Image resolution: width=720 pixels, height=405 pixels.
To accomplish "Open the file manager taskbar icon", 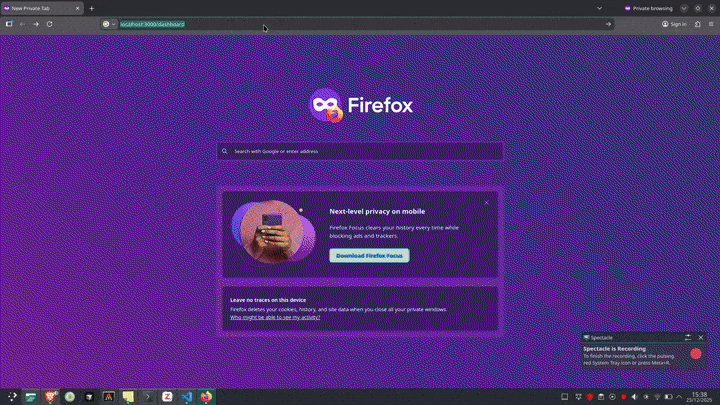I will click(31, 396).
